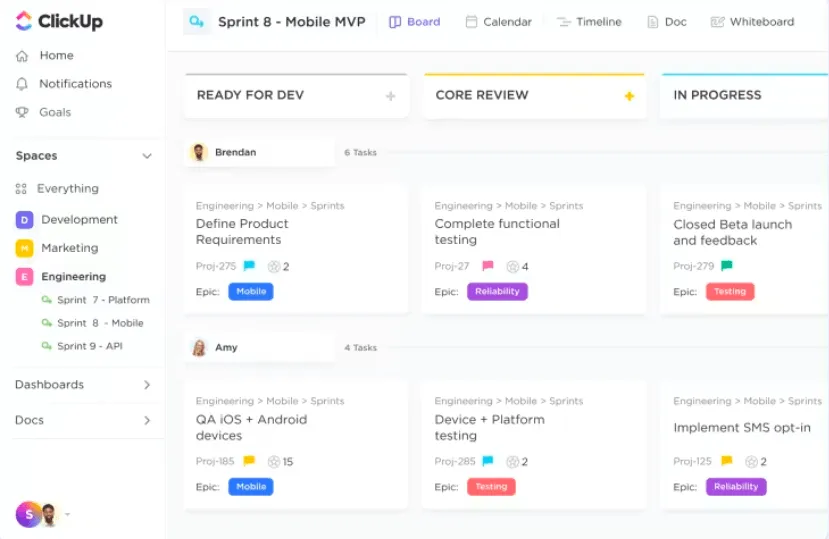Switch to Doc view tab
The image size is (829, 539).
click(667, 22)
